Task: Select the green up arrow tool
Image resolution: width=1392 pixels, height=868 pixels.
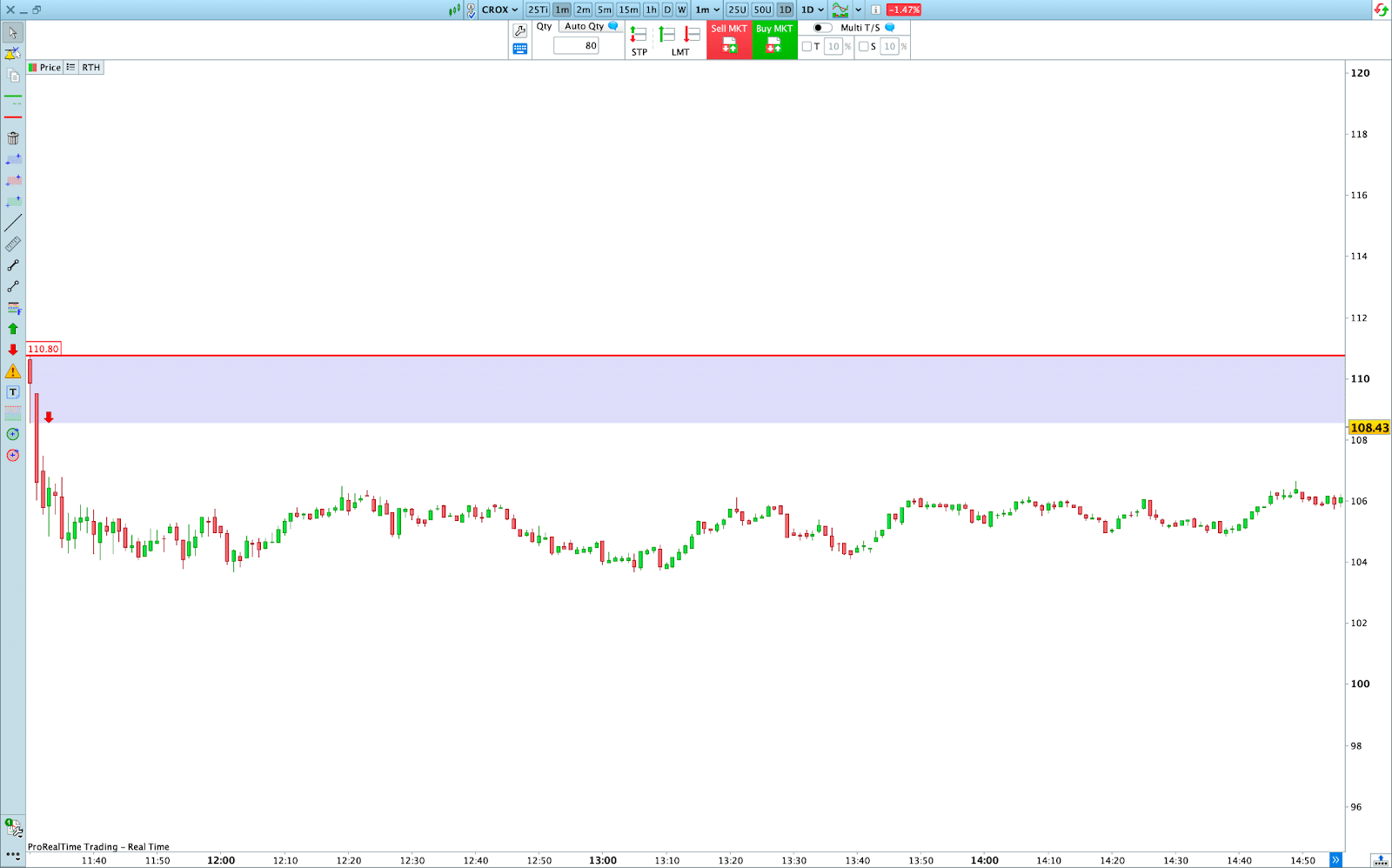Action: [x=13, y=329]
